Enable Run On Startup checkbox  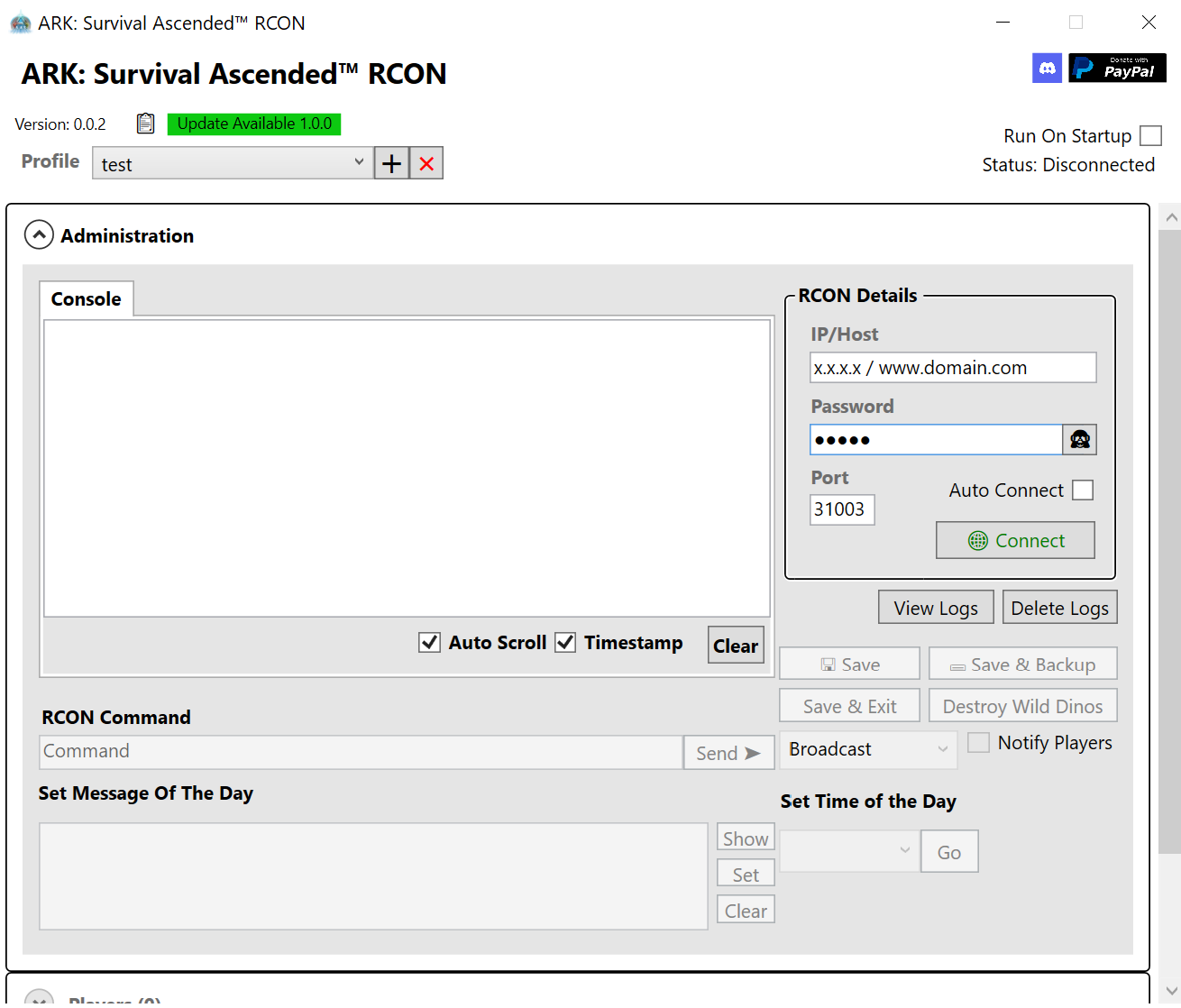click(1150, 136)
